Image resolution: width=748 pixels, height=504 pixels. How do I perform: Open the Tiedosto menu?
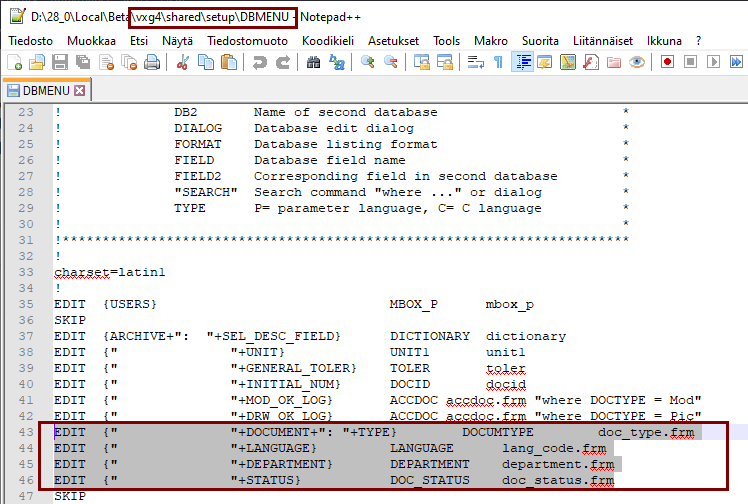click(x=31, y=40)
